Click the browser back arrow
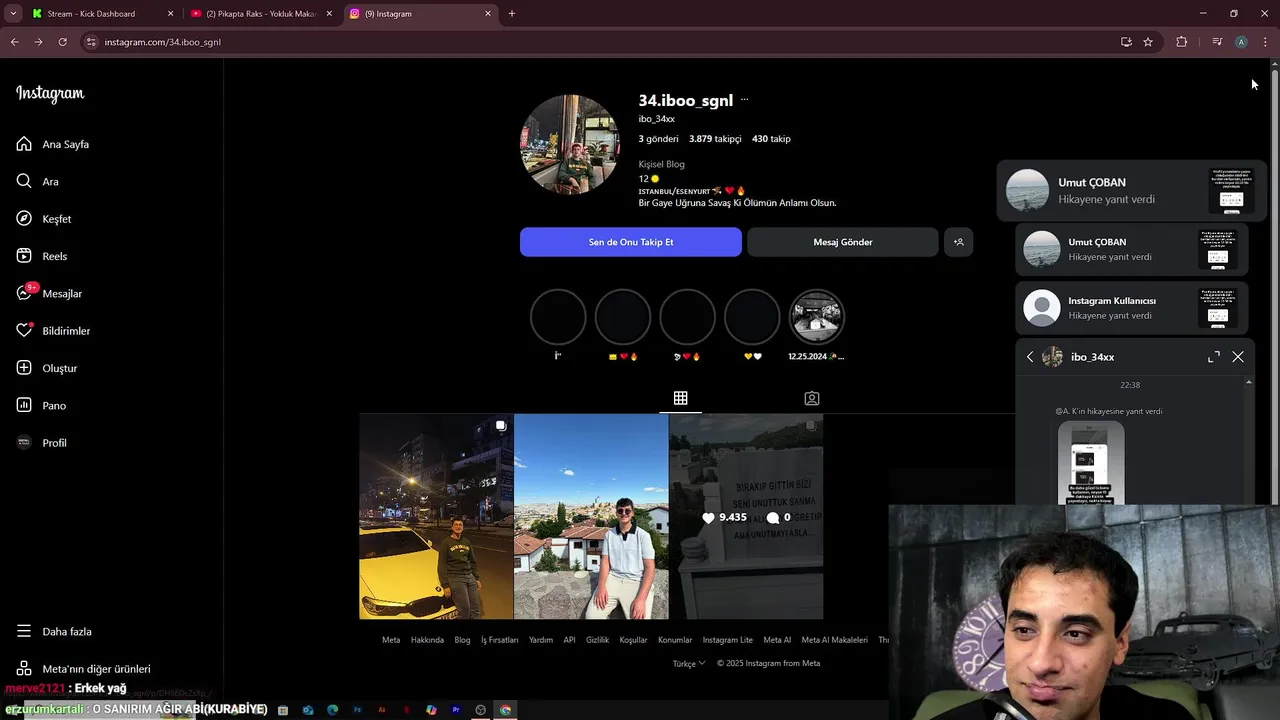 pyautogui.click(x=14, y=42)
